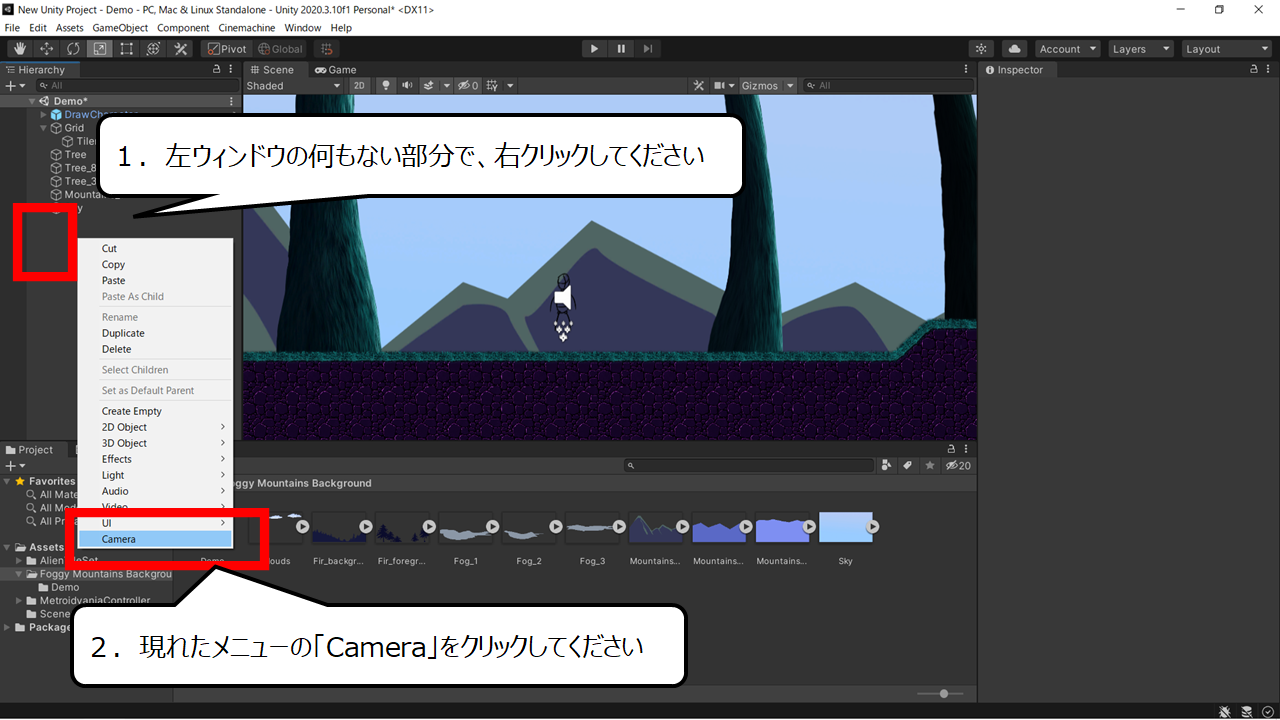The width and height of the screenshot is (1280, 720).
Task: Select the Scale tool
Action: [x=100, y=49]
